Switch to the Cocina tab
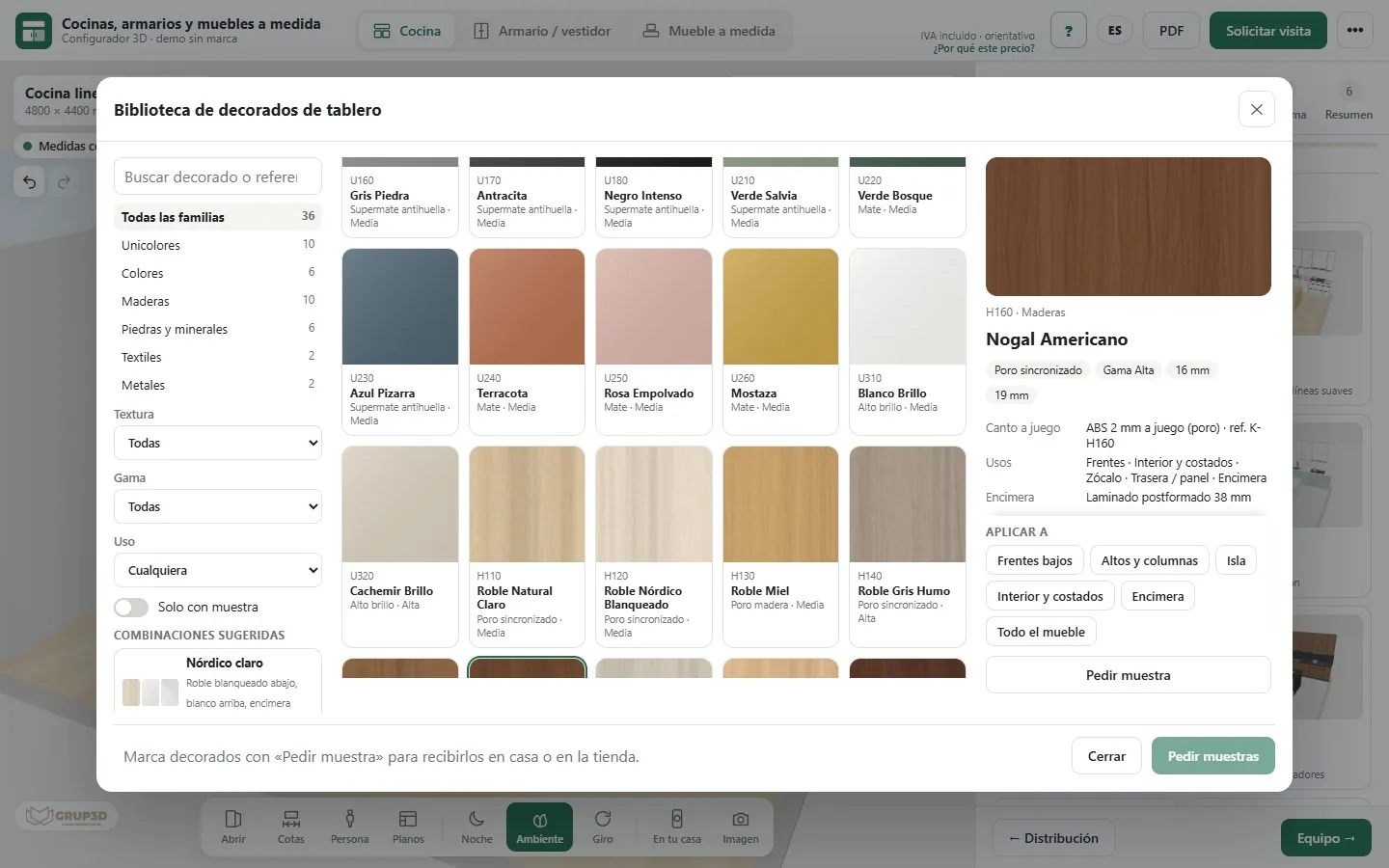The width and height of the screenshot is (1389, 868). click(407, 31)
